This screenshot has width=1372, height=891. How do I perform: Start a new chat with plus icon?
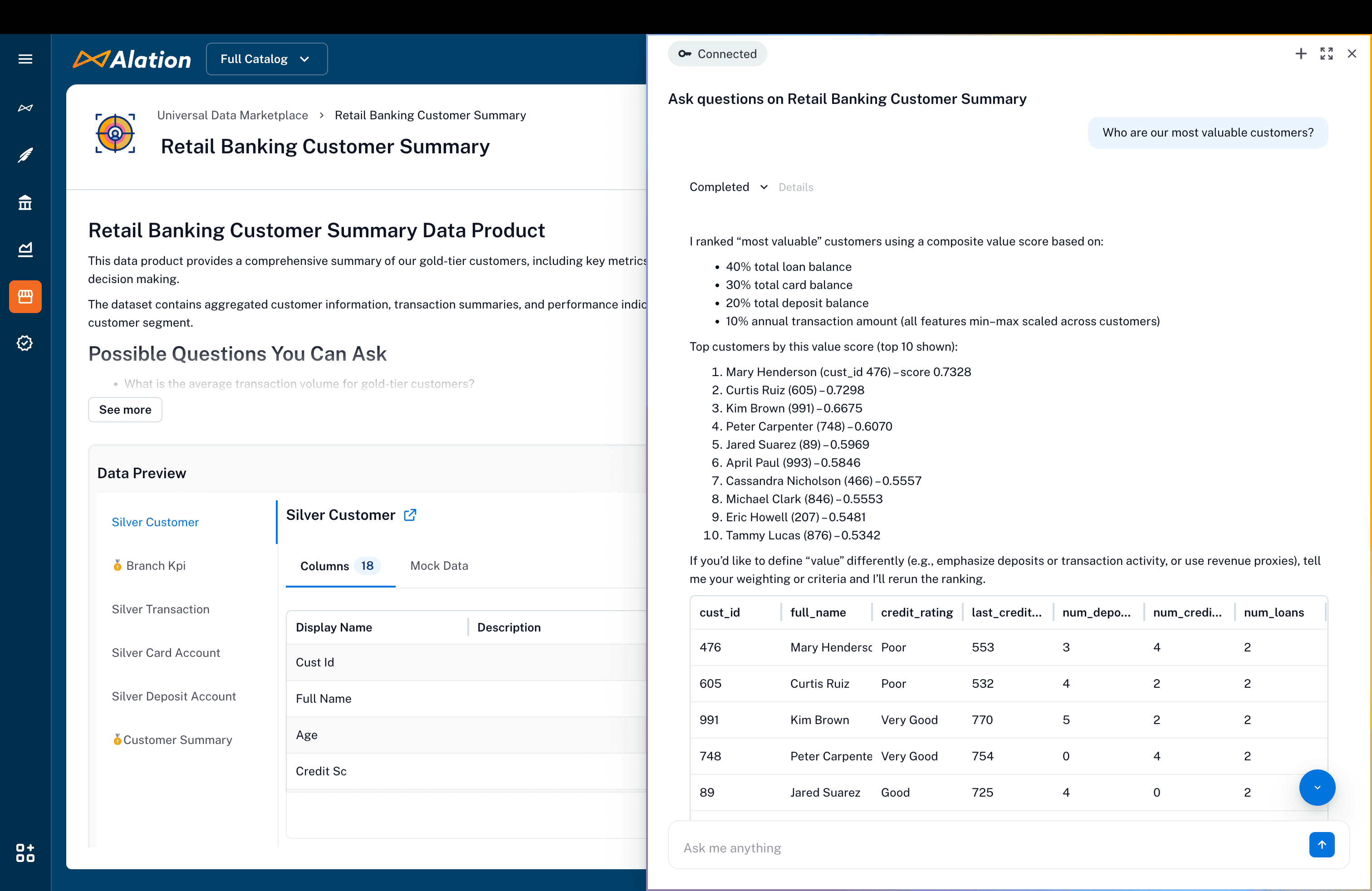coord(1300,54)
